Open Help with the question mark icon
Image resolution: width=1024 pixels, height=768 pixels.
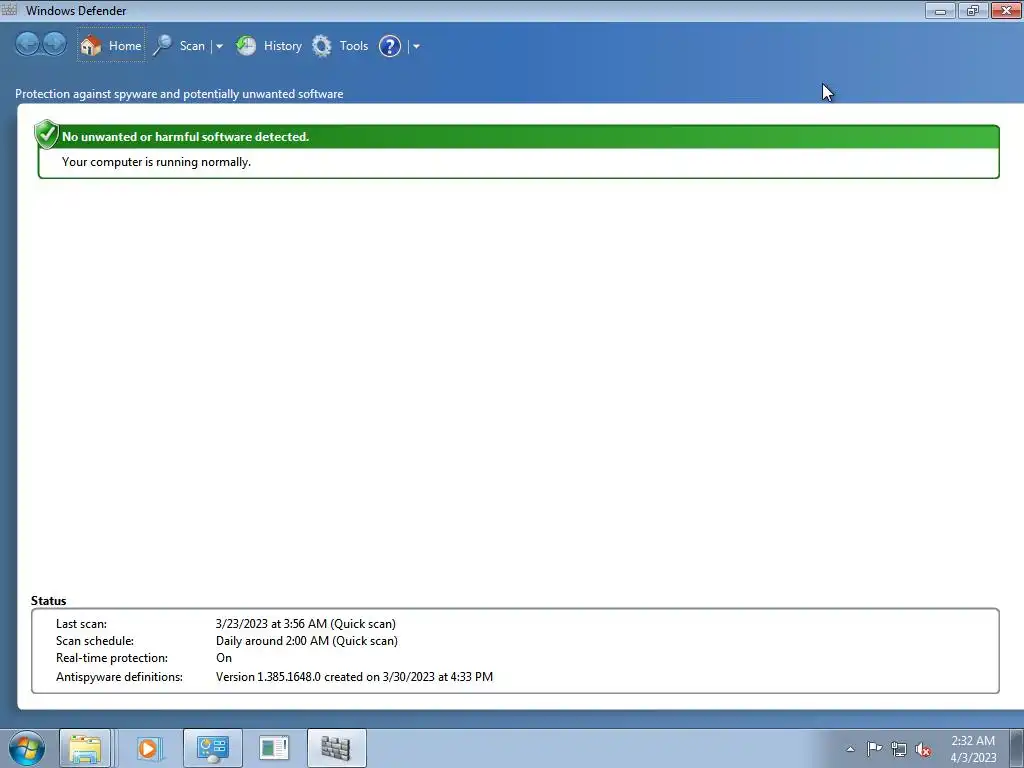click(390, 46)
